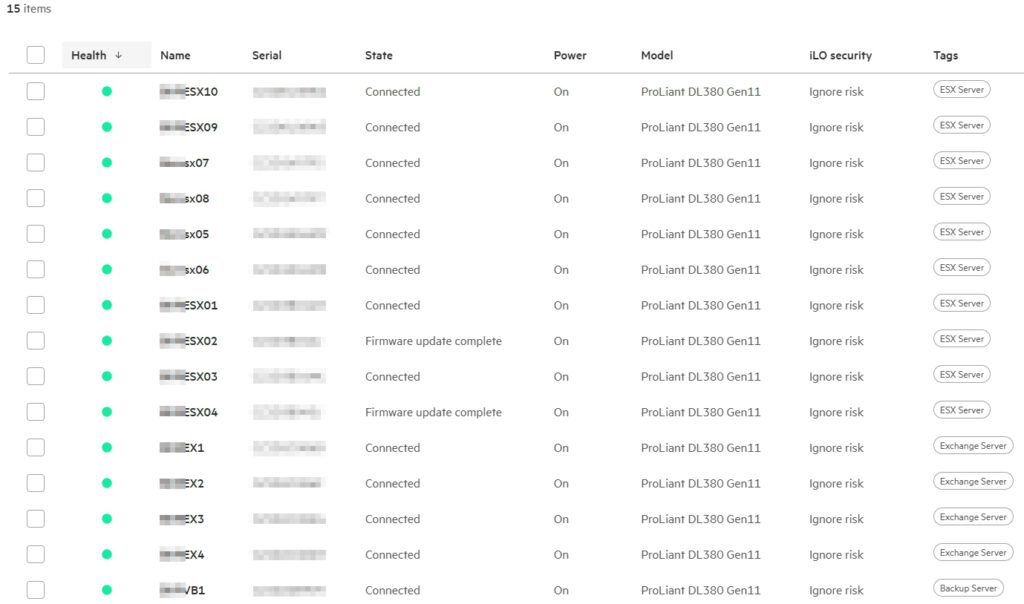
Task: Click the green health status dot for ESX02
Action: 107,341
